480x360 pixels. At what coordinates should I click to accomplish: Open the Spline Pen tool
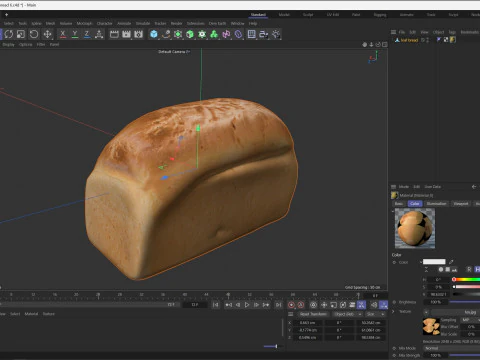[x=166, y=34]
